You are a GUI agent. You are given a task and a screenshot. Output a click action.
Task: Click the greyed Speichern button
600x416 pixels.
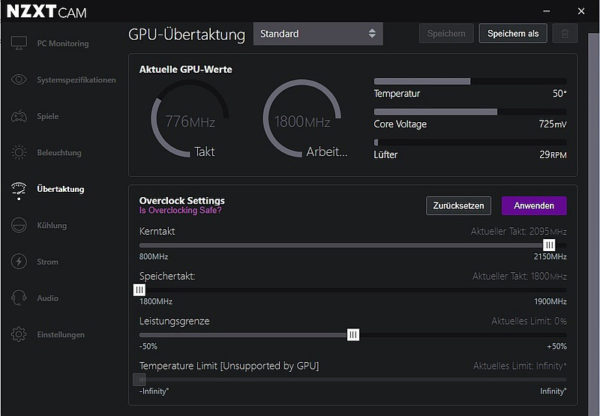click(x=446, y=34)
